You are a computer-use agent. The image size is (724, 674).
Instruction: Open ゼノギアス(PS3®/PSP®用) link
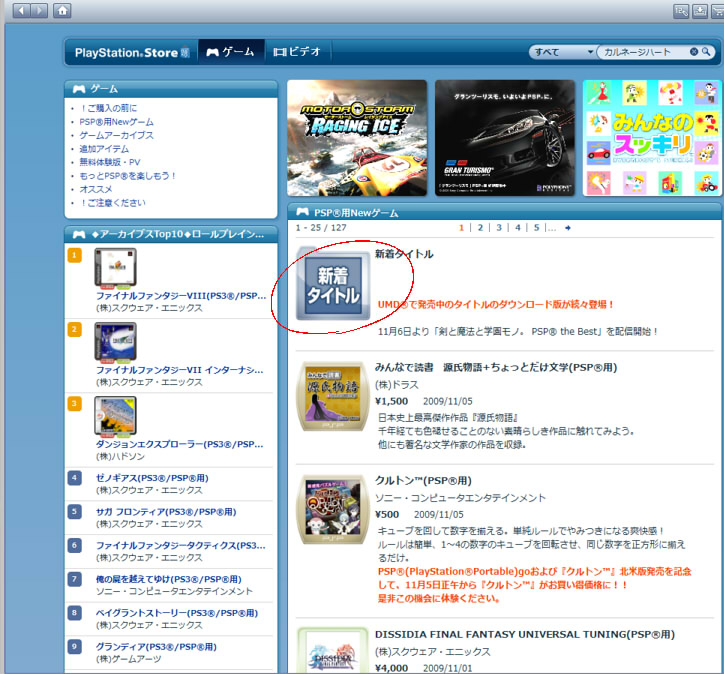(x=152, y=478)
